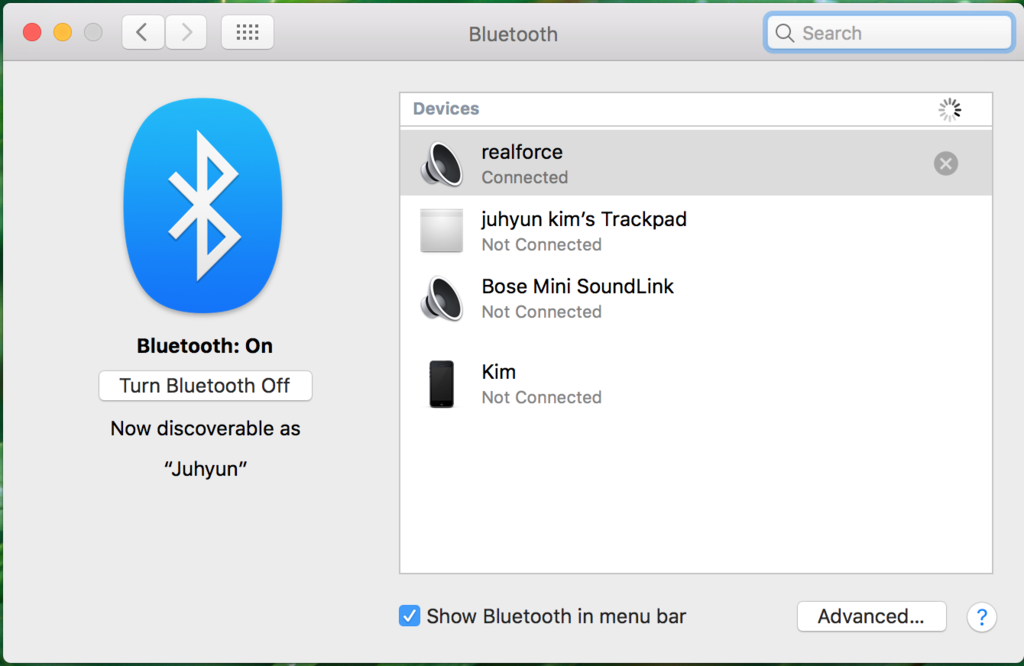Select the realforce device name
This screenshot has height=666, width=1024.
coord(522,151)
